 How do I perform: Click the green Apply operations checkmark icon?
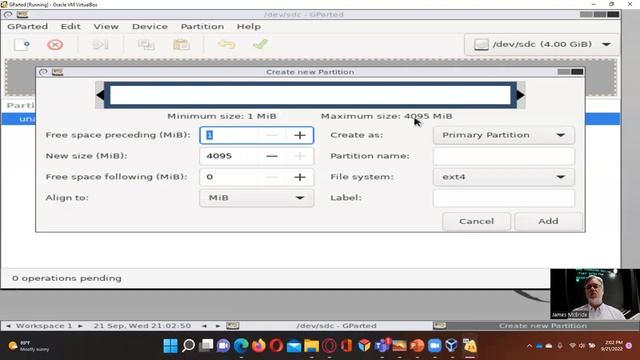pos(260,44)
